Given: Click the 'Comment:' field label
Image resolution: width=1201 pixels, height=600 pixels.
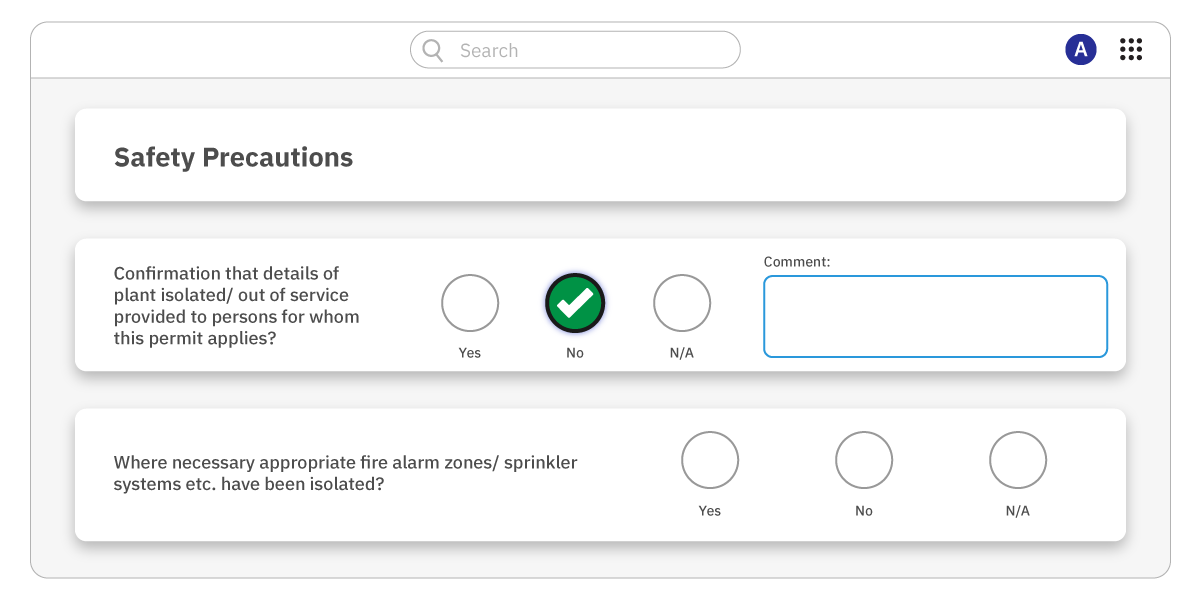Looking at the screenshot, I should [x=797, y=262].
